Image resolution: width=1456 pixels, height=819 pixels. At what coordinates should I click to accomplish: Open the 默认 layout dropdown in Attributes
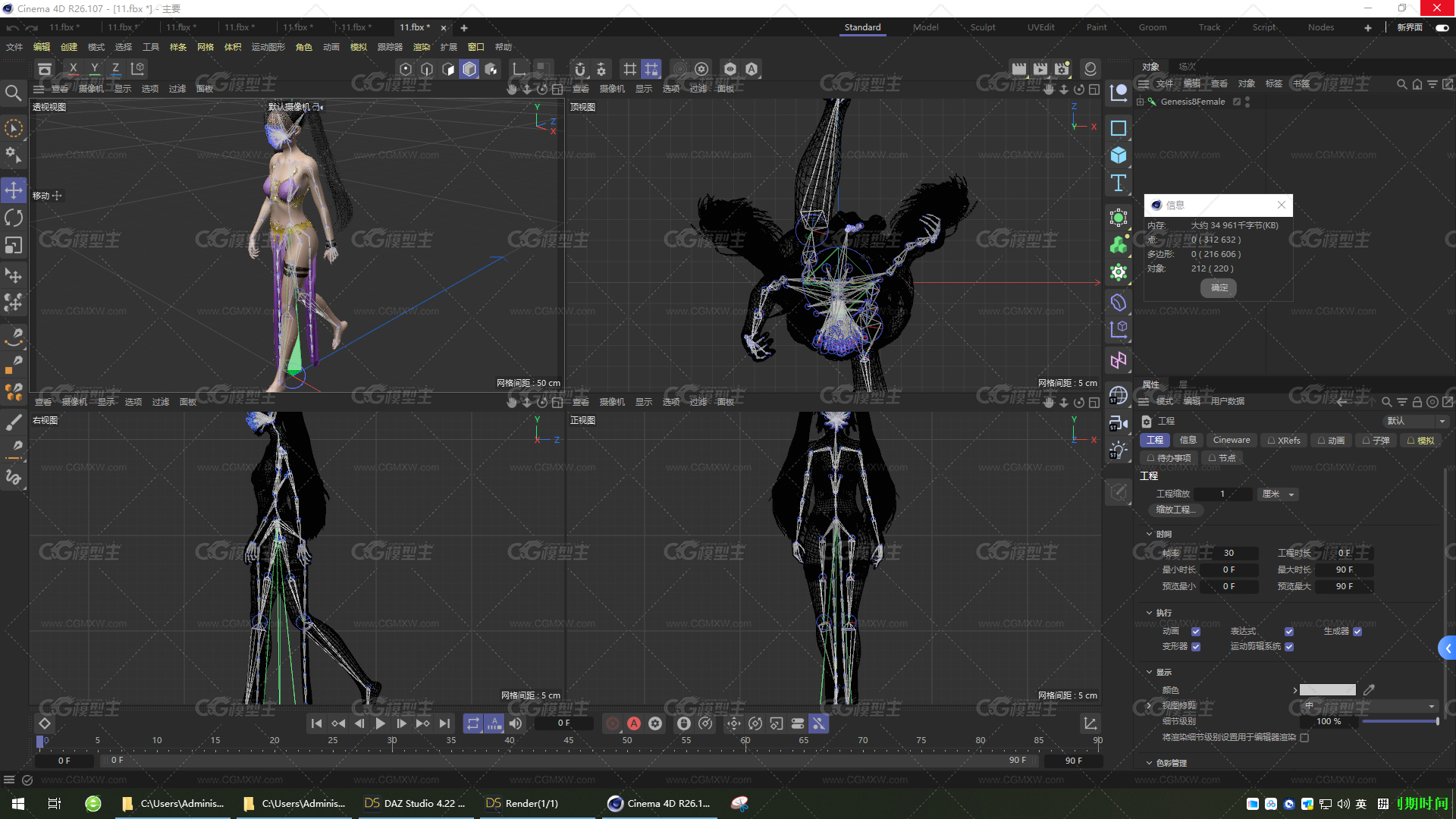1417,421
